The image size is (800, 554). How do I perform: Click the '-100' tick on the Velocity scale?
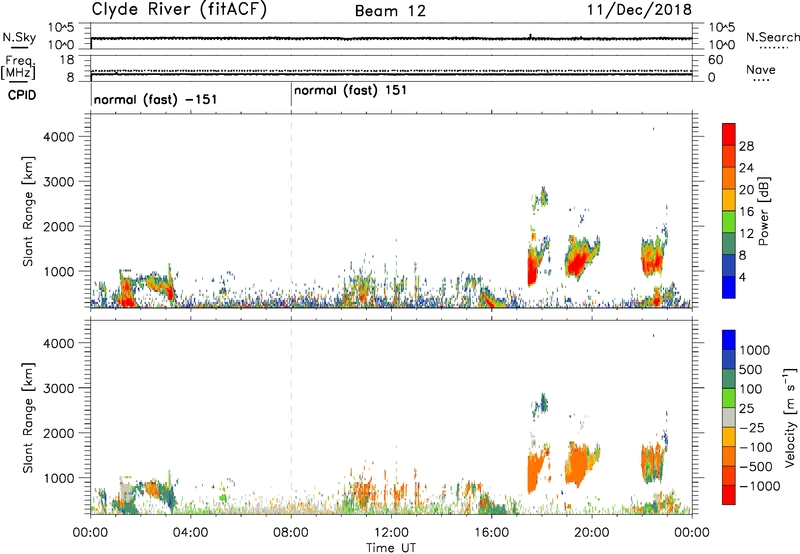pyautogui.click(x=756, y=447)
